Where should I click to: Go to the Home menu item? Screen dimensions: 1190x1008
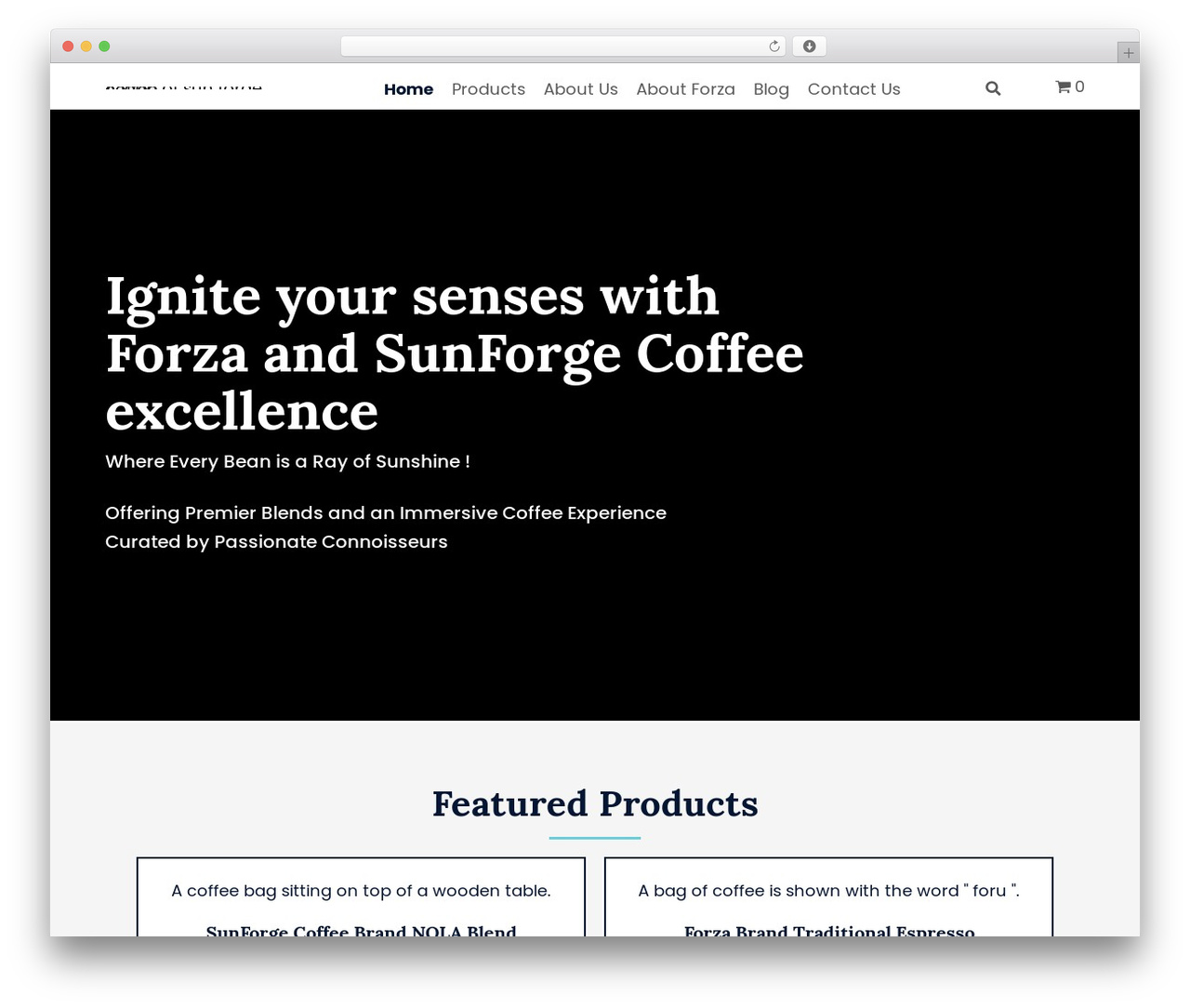pos(408,89)
